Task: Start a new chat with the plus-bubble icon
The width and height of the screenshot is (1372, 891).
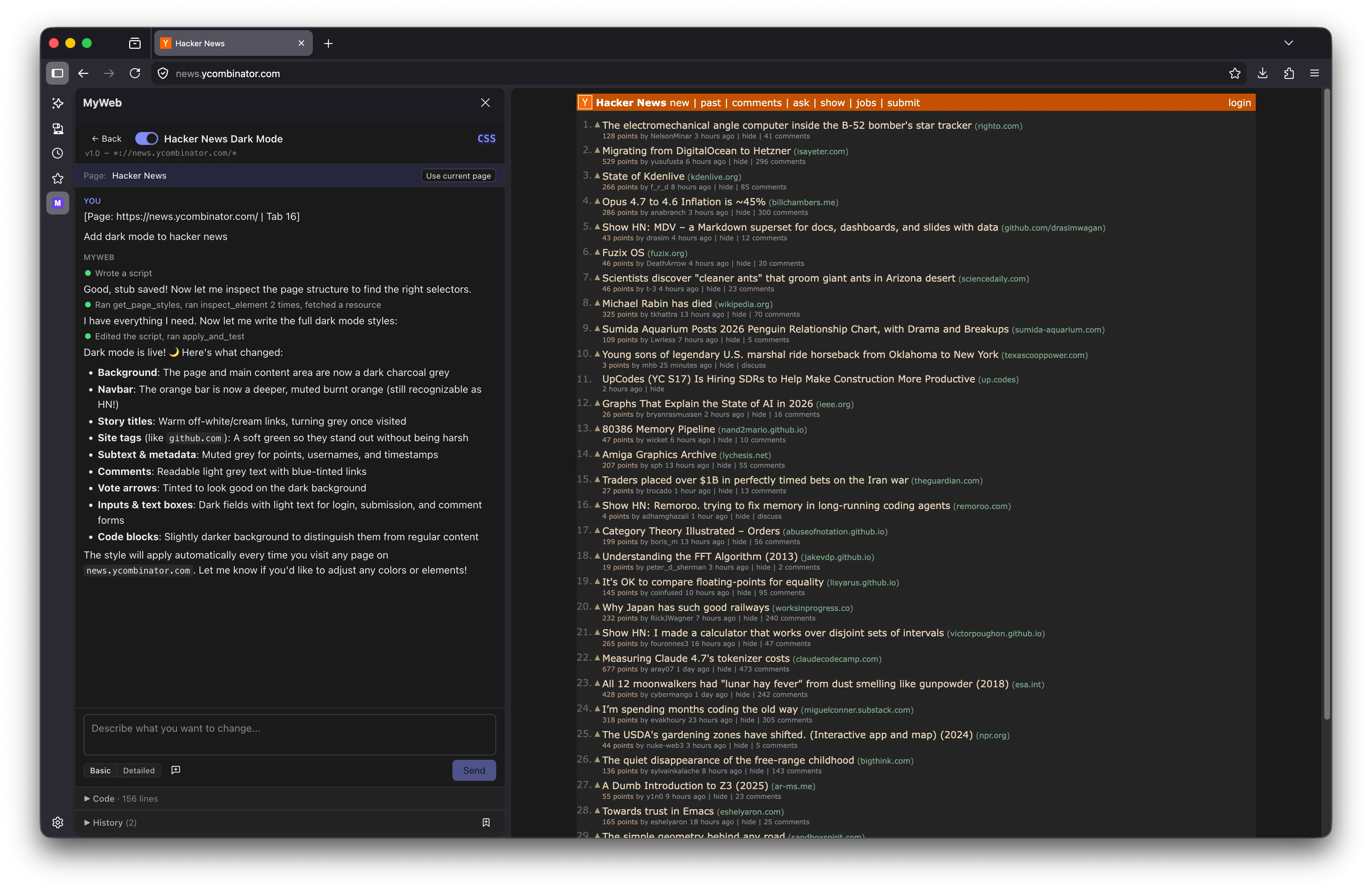Action: 176,770
